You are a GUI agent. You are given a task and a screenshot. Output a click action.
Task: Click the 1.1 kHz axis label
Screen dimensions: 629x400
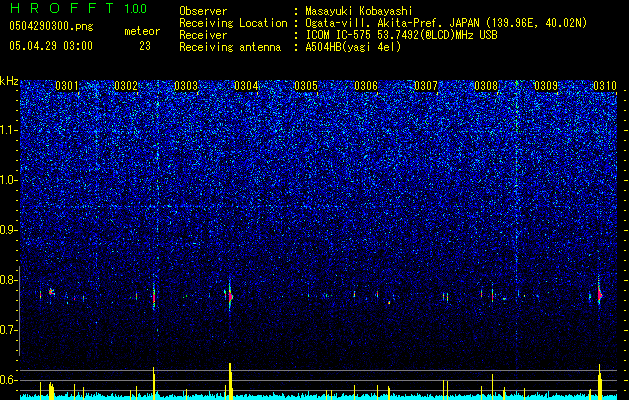pos(9,130)
